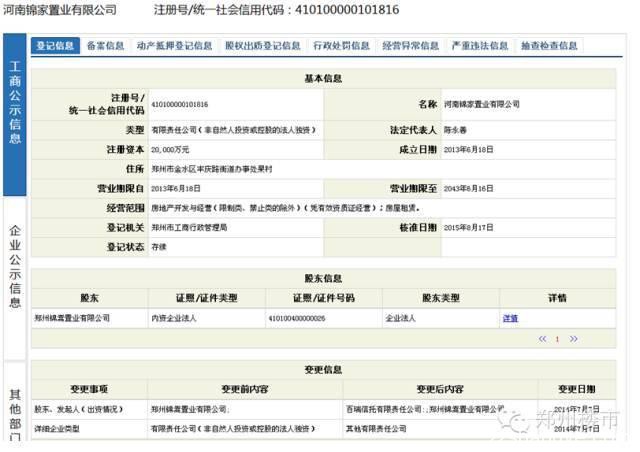Select the 工商公示信息 sidebar section
Viewport: 640px width, 452px height.
15,115
